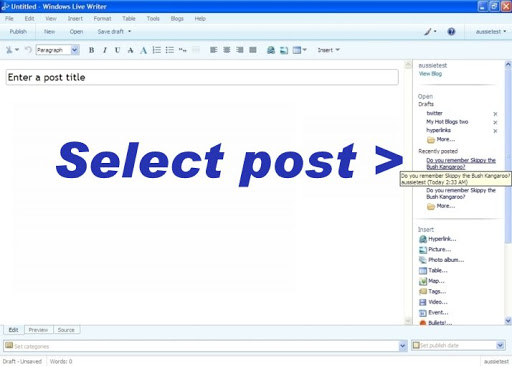Open the Table menu
This screenshot has height=366, width=512.
pos(129,19)
